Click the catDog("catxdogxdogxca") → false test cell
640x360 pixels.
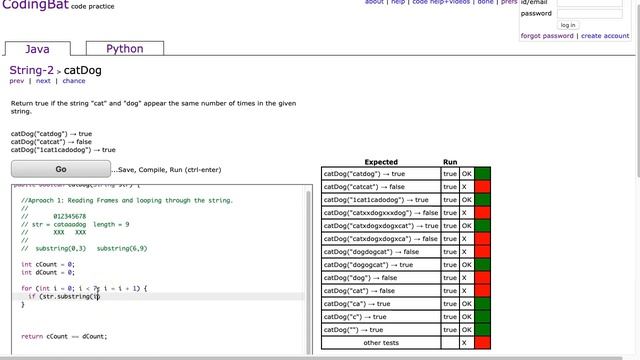pyautogui.click(x=381, y=239)
